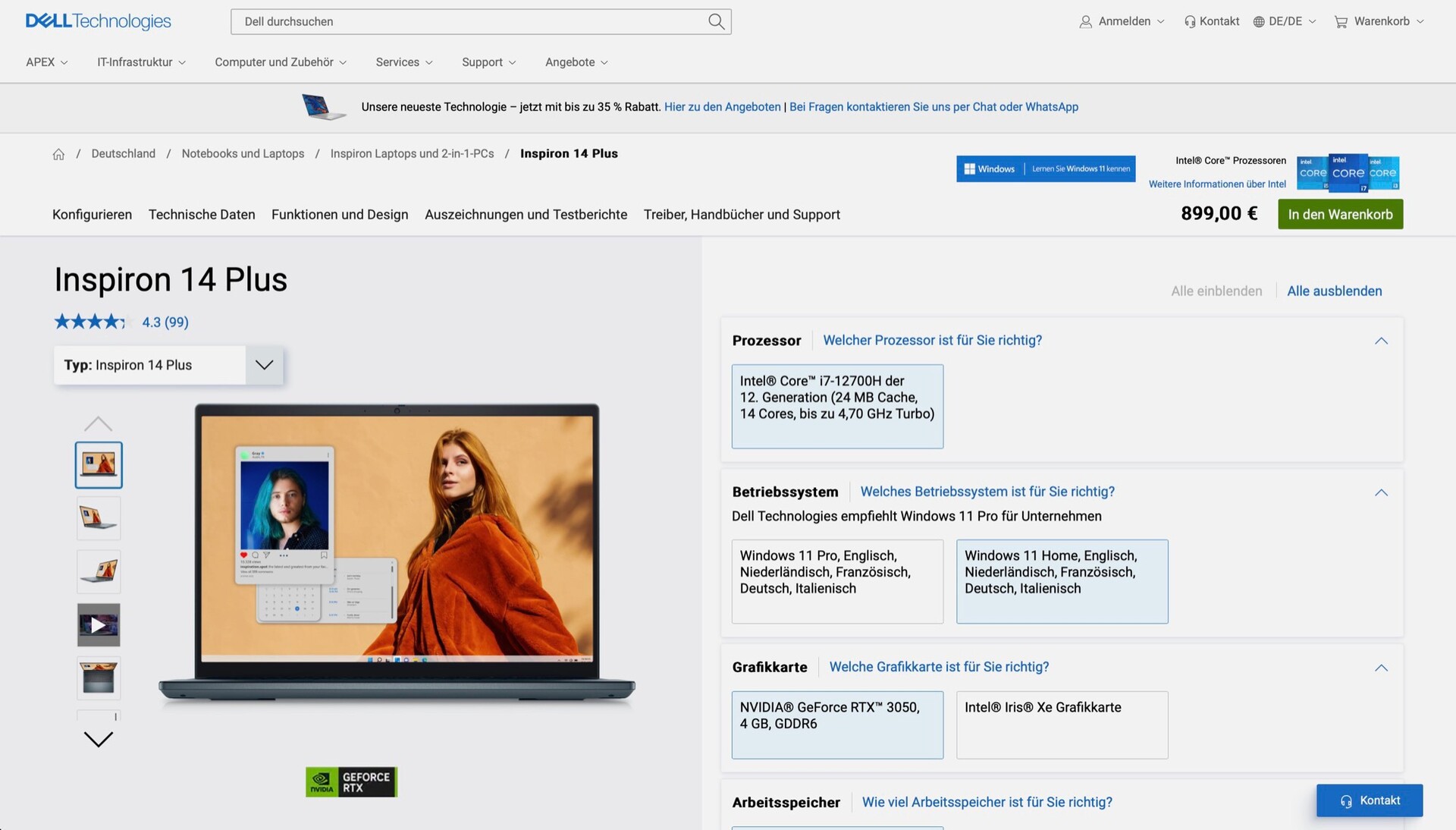Click the search magnifier icon
The image size is (1456, 830).
pyautogui.click(x=716, y=21)
